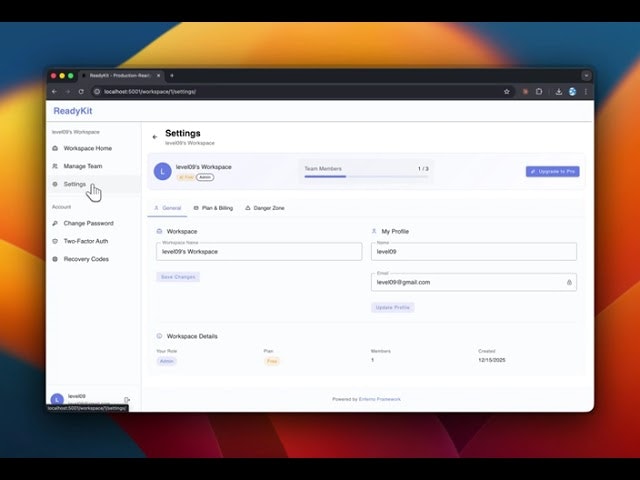Click the workspace avatar letter L
The image size is (640, 480).
tap(162, 171)
